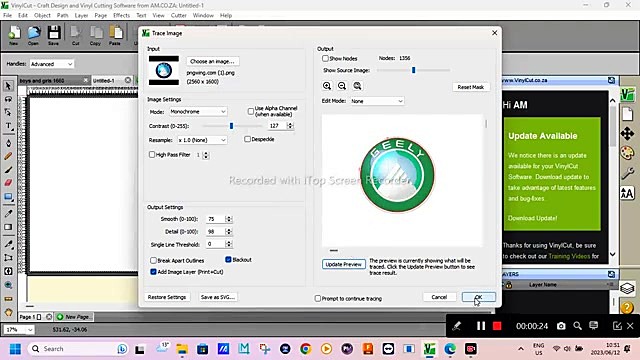The image size is (640, 360).
Task: Open the Edit Mode dropdown
Action: (x=377, y=101)
